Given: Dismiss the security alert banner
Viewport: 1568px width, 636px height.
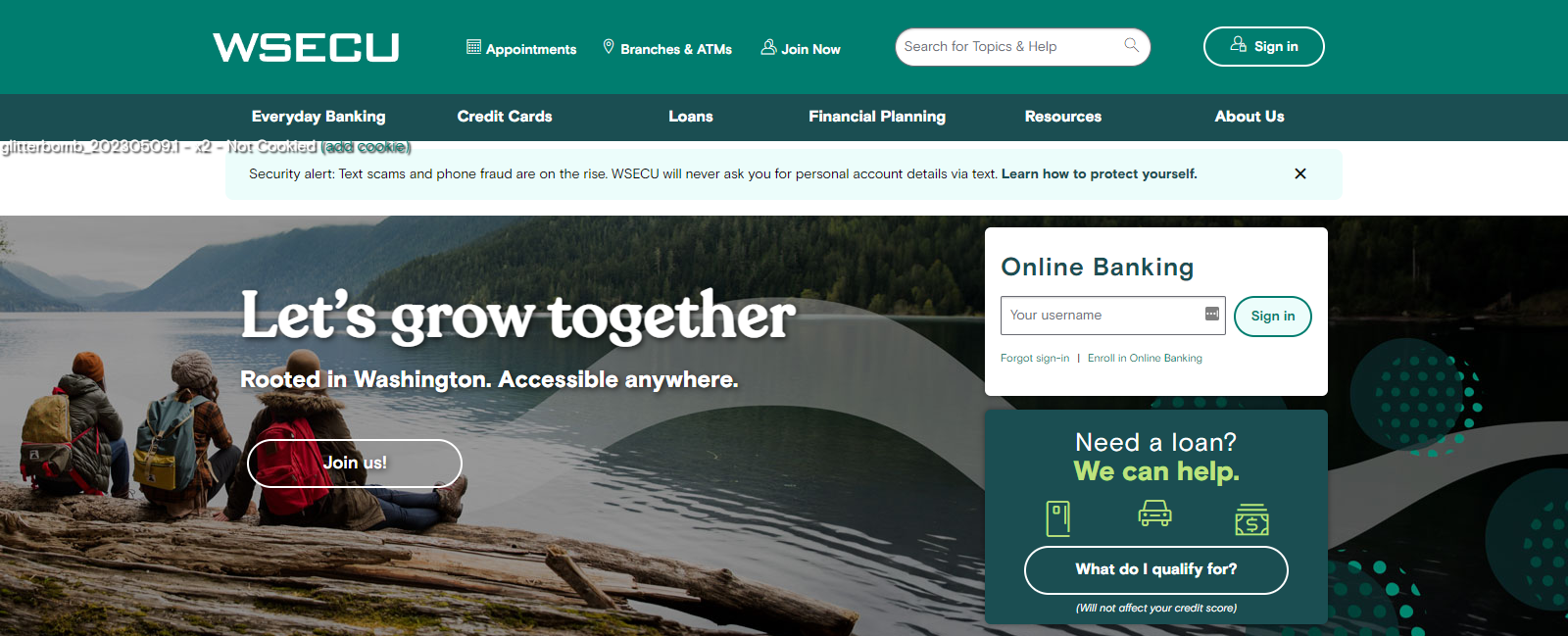Looking at the screenshot, I should (x=1300, y=173).
